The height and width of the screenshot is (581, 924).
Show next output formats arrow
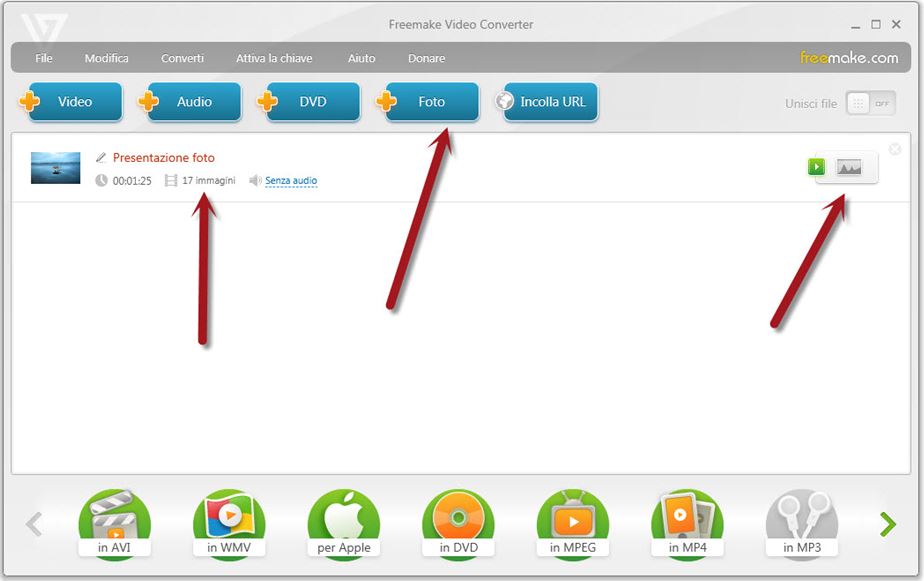887,524
